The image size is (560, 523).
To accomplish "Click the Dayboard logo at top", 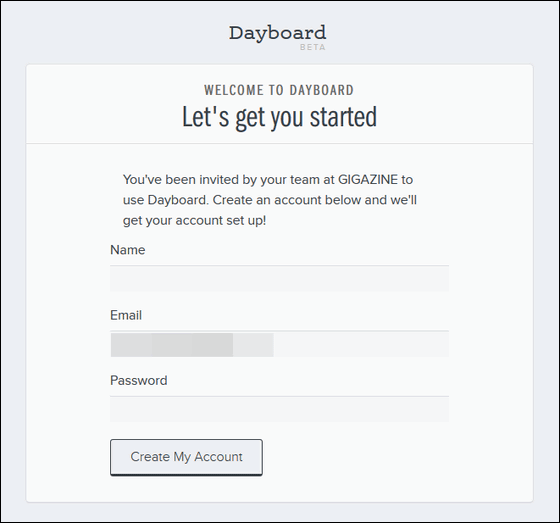I will (x=278, y=34).
